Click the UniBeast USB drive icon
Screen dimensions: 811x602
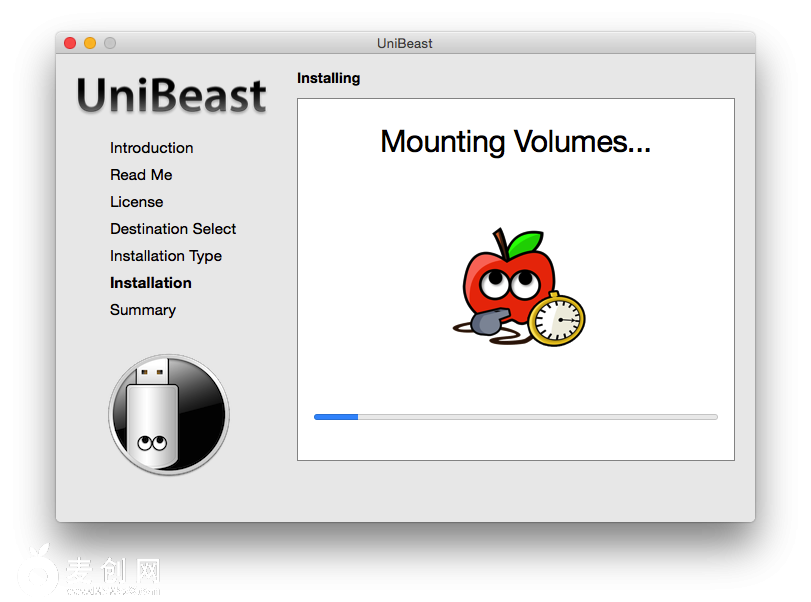[x=168, y=414]
